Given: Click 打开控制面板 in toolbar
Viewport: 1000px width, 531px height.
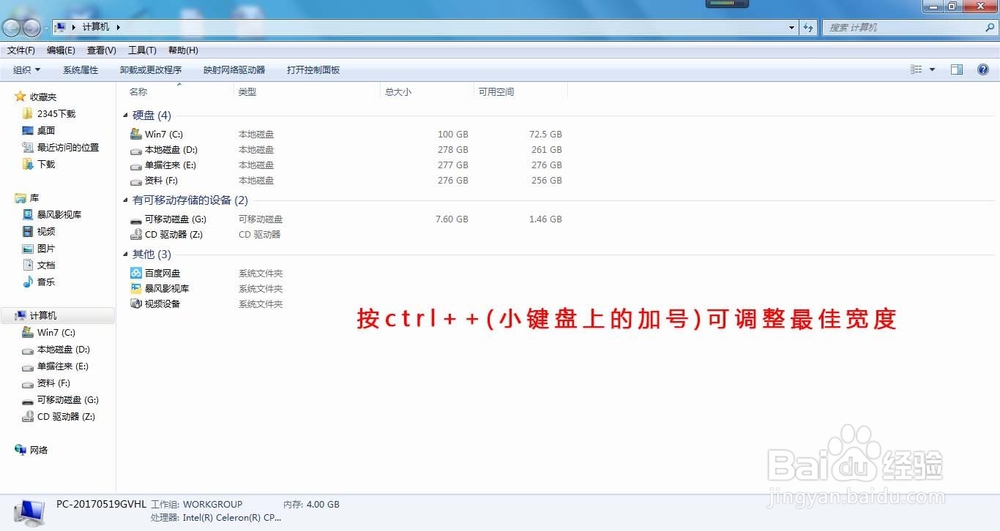Looking at the screenshot, I should coord(313,69).
